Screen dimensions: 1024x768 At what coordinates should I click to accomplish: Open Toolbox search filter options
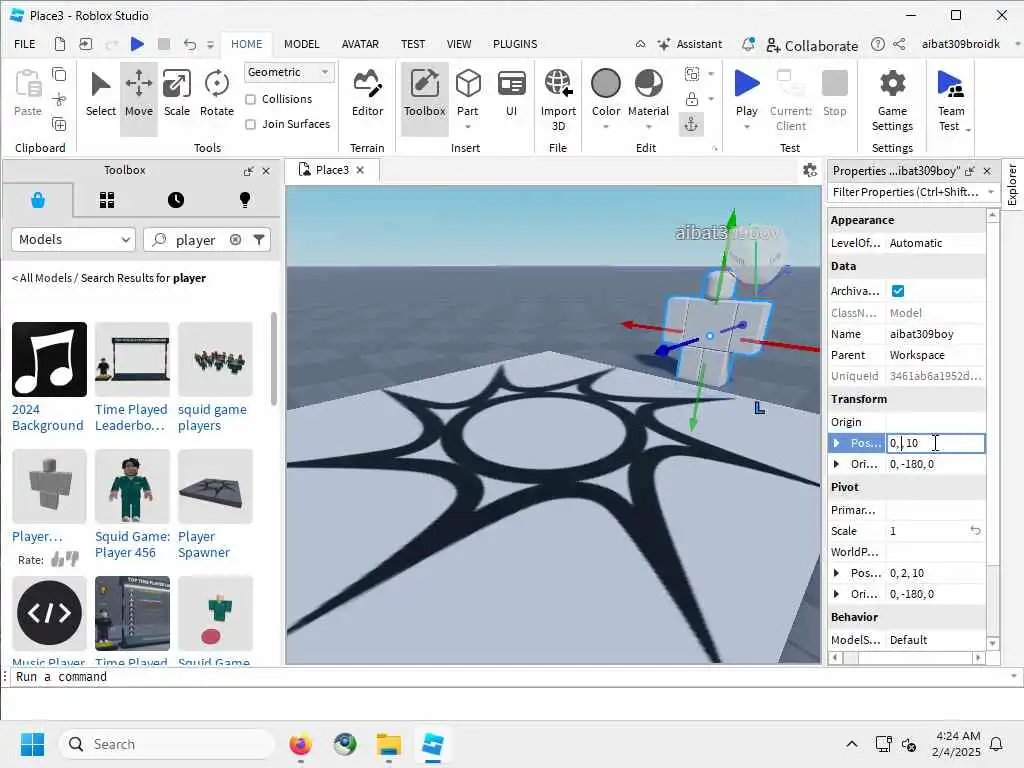pyautogui.click(x=259, y=240)
